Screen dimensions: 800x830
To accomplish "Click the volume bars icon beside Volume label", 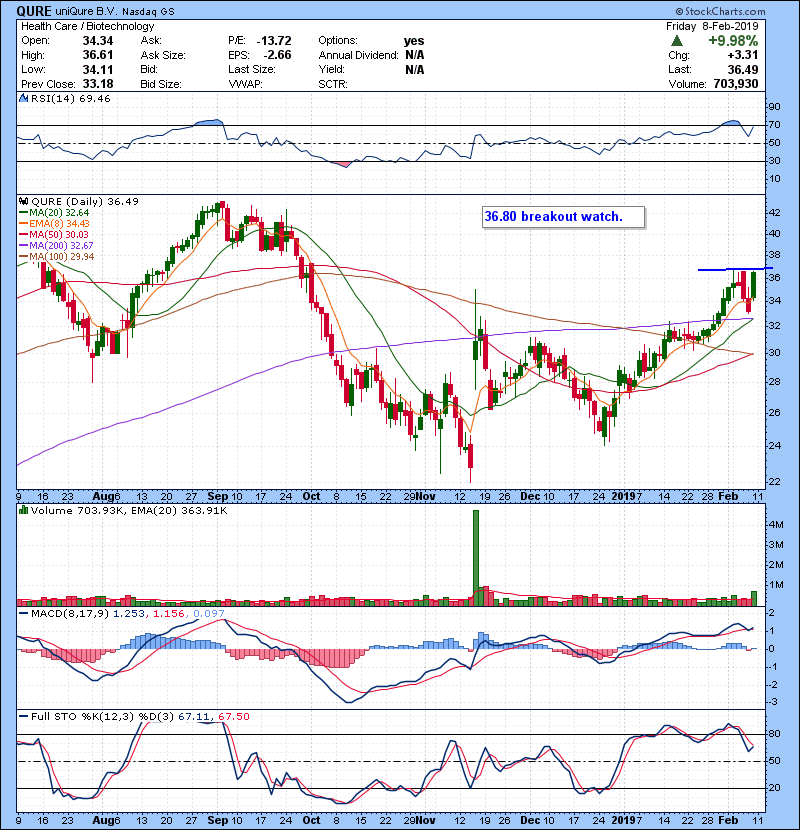I will [23, 510].
